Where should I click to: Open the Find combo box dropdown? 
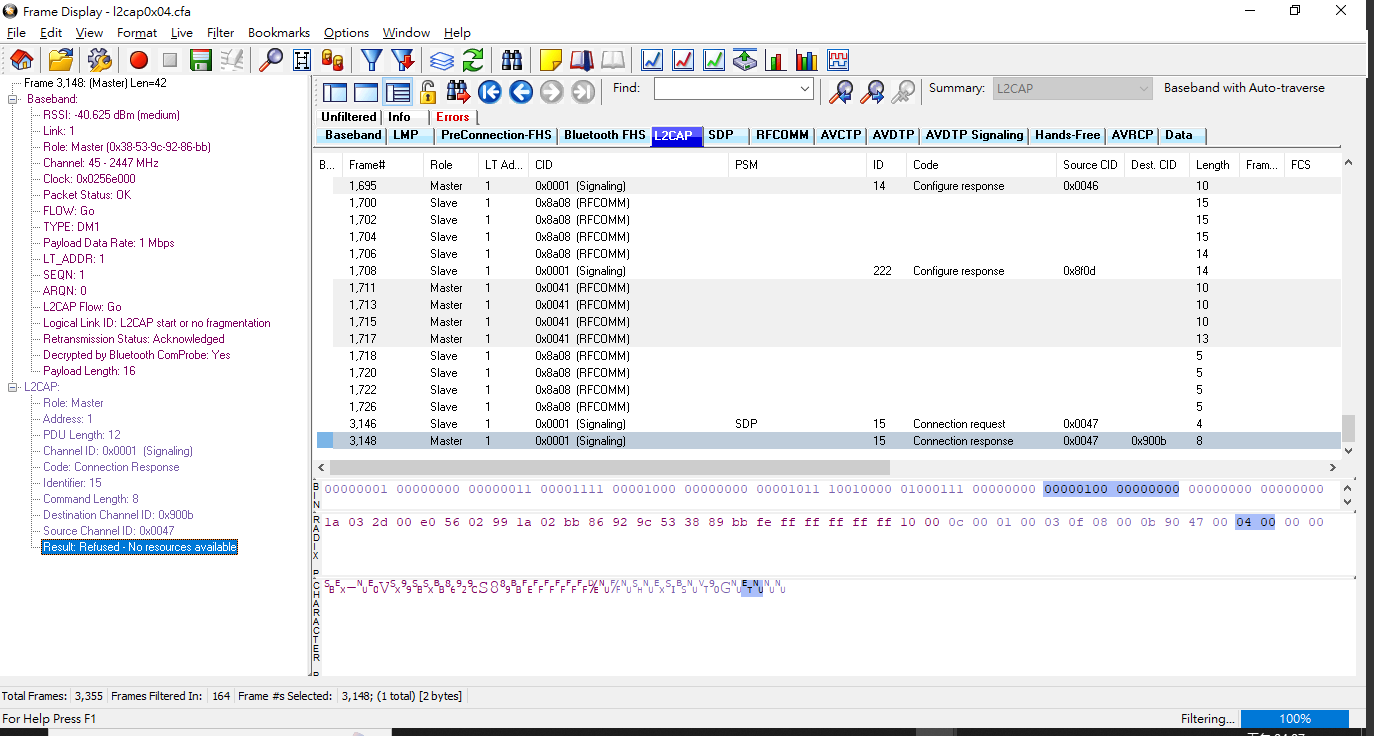coord(805,89)
